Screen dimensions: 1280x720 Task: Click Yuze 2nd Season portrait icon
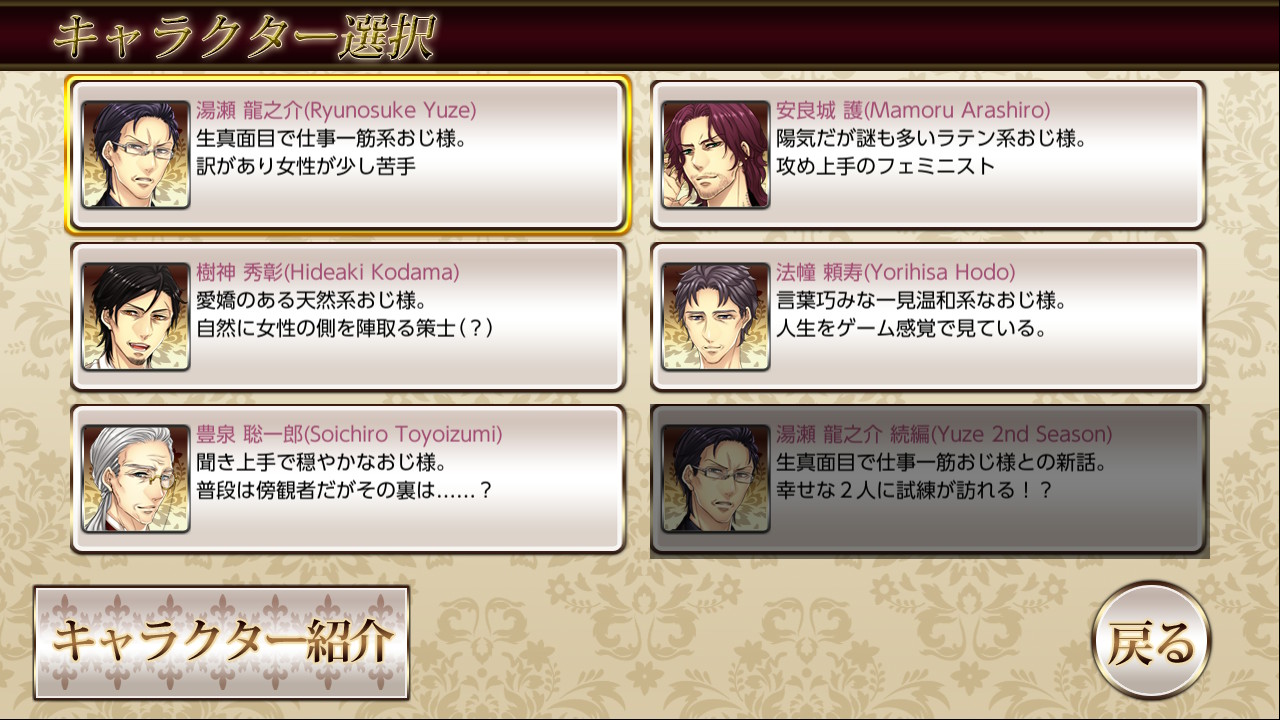[x=716, y=479]
